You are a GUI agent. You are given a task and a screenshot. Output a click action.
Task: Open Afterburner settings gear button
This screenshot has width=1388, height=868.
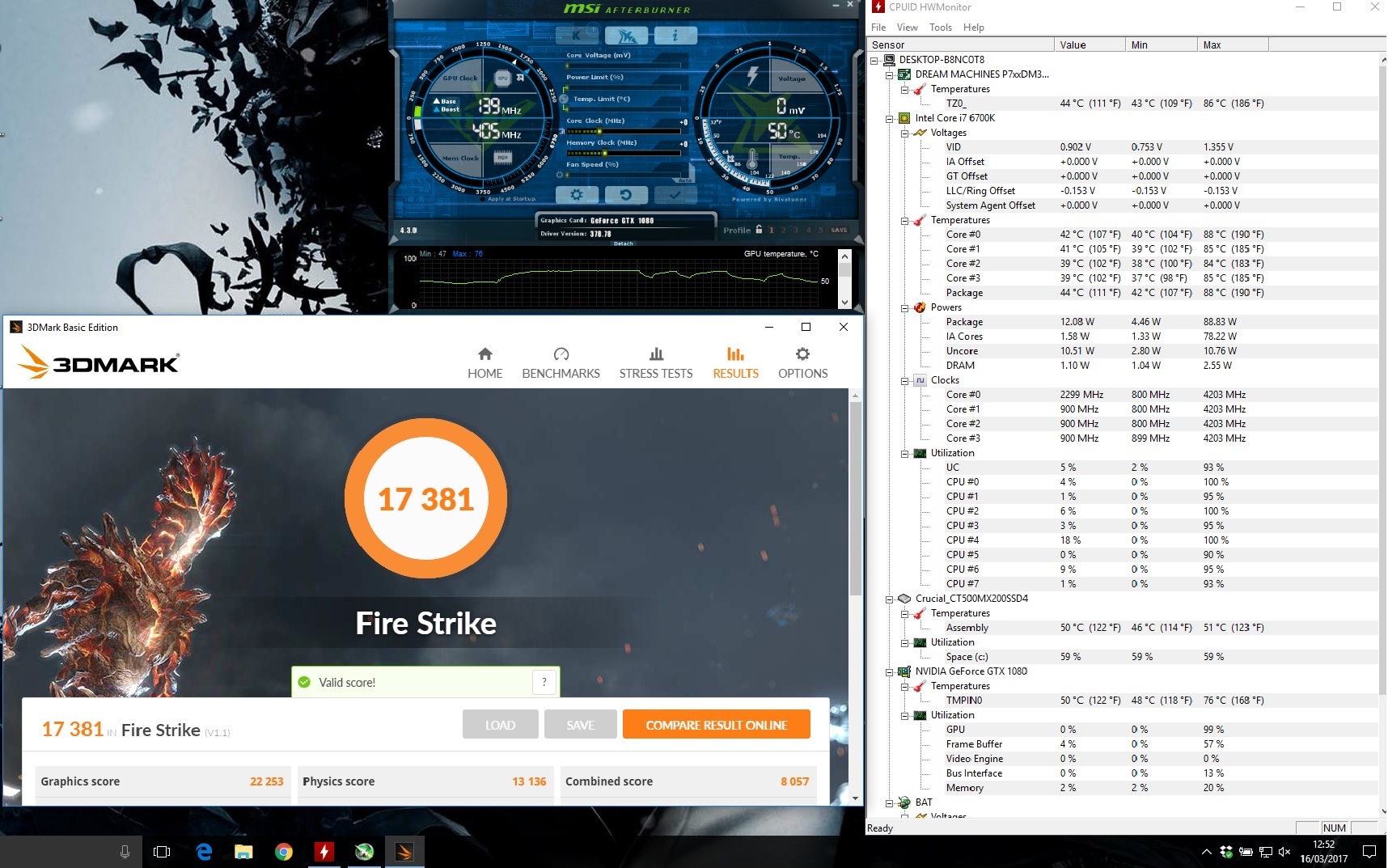point(577,195)
